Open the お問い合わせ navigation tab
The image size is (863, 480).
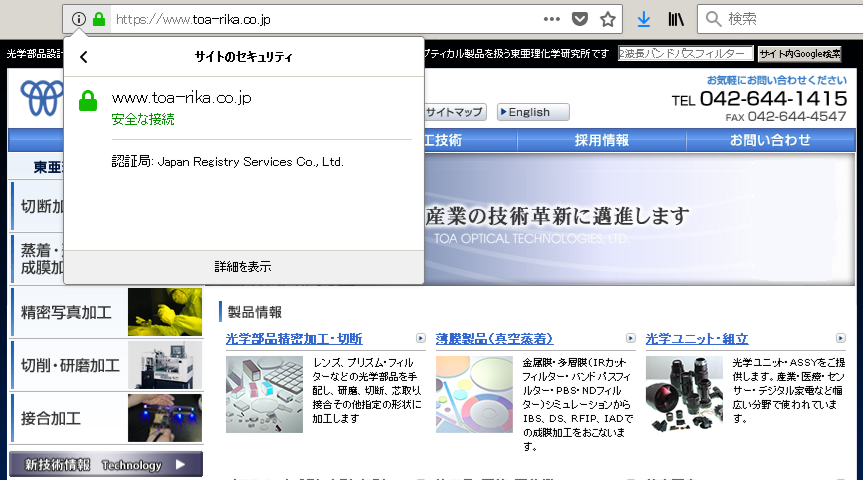(771, 140)
